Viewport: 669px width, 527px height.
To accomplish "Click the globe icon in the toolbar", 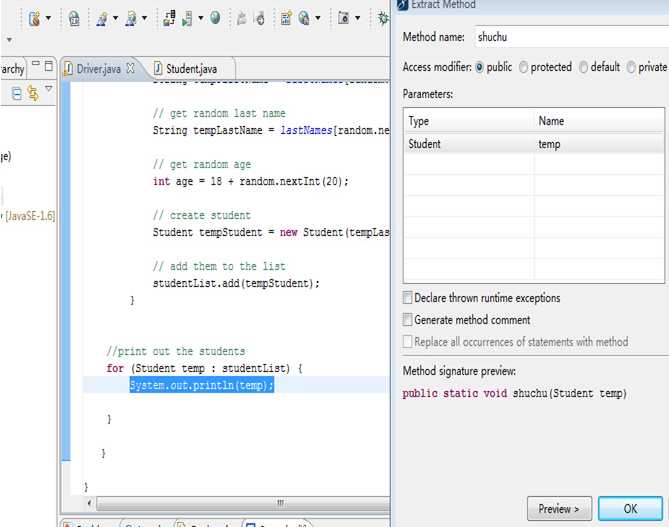I will click(x=214, y=18).
